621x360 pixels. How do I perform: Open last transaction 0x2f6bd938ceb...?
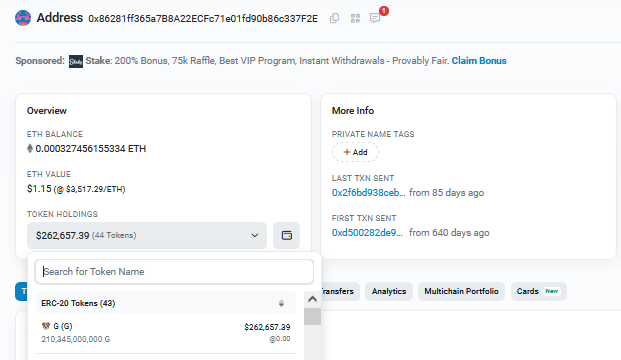click(368, 193)
